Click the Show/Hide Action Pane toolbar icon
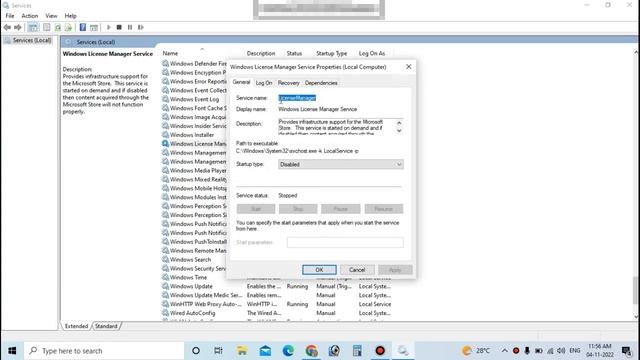This screenshot has width=640, height=360. point(94,27)
